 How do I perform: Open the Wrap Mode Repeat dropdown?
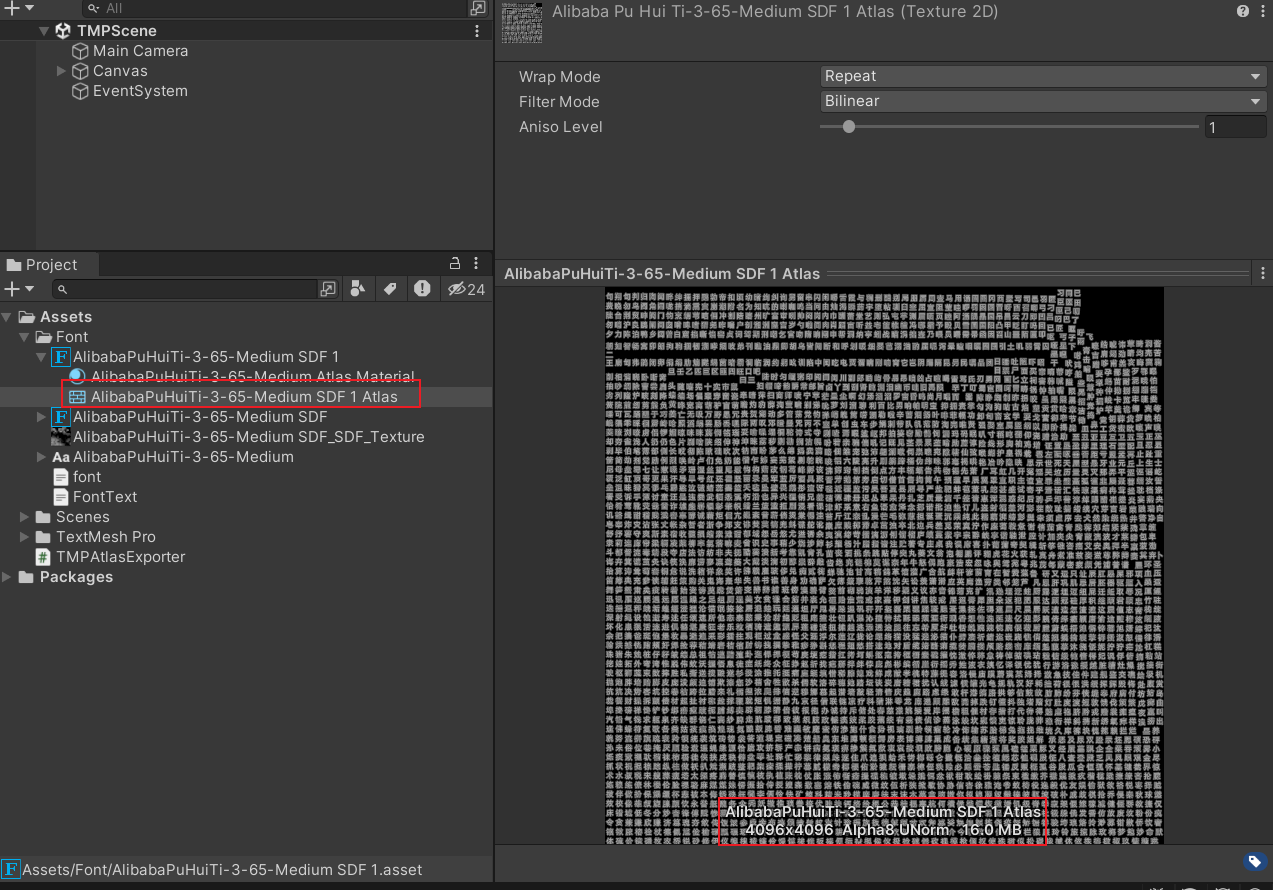[1043, 76]
